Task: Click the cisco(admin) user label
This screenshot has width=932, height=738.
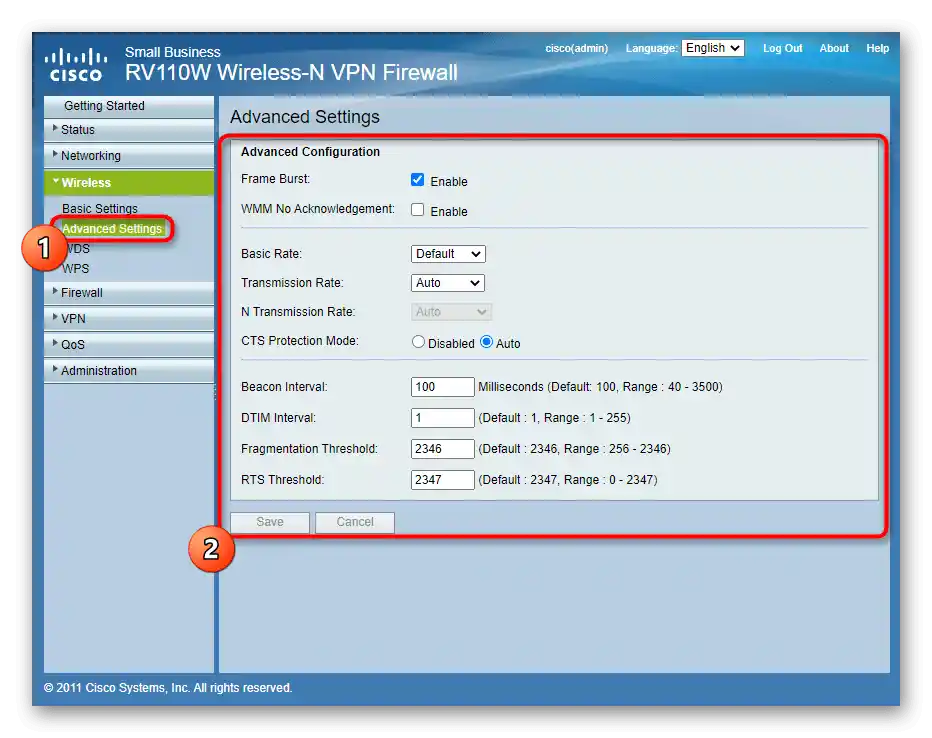Action: pyautogui.click(x=577, y=48)
